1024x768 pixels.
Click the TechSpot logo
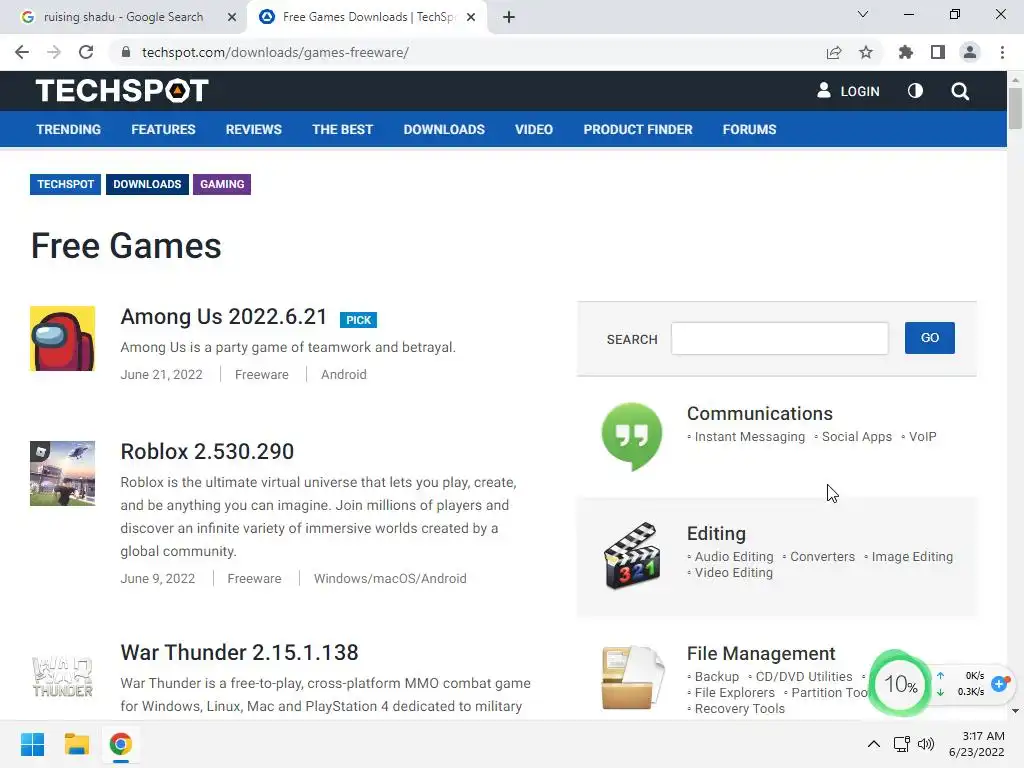pyautogui.click(x=122, y=91)
